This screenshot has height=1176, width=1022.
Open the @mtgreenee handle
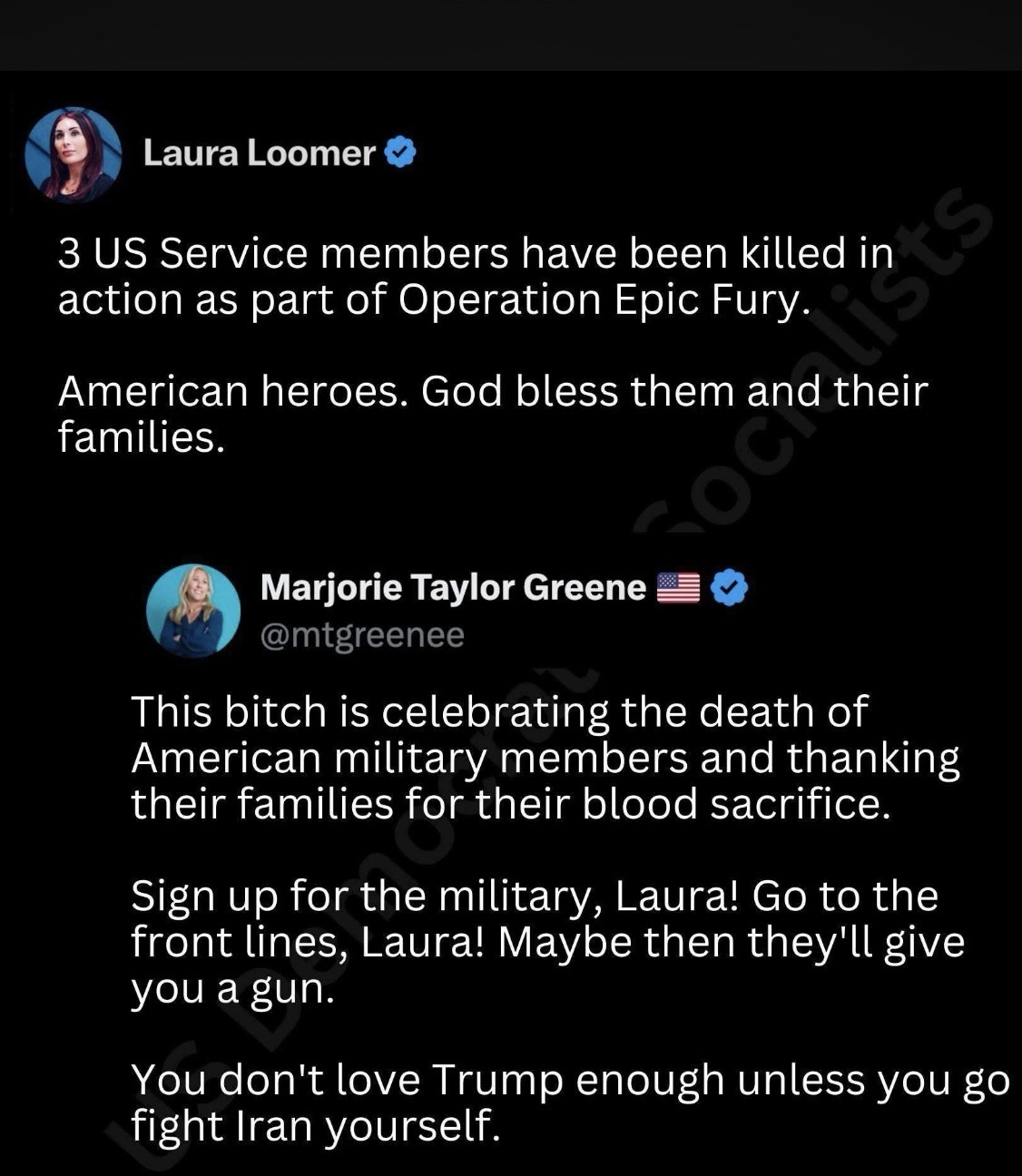coord(362,635)
